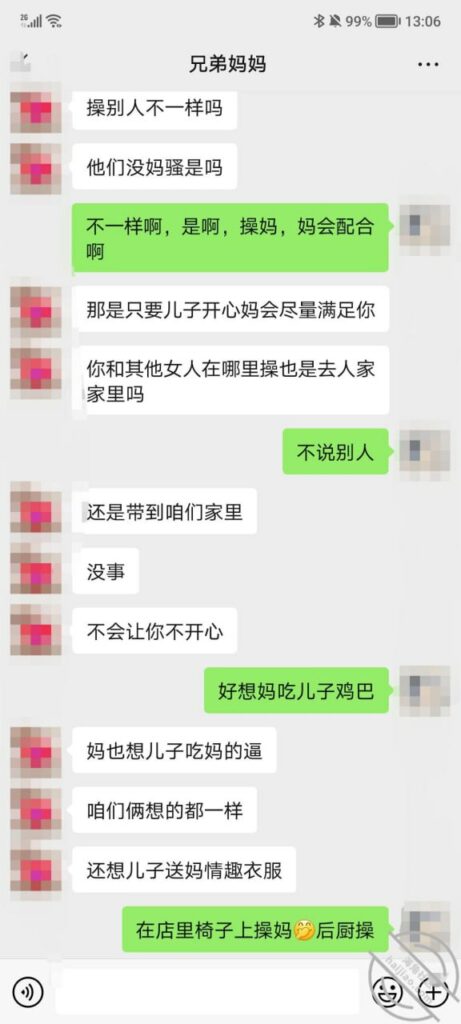Tap the 不会让你不开心 message bubble
The width and height of the screenshot is (461, 1024).
155,632
